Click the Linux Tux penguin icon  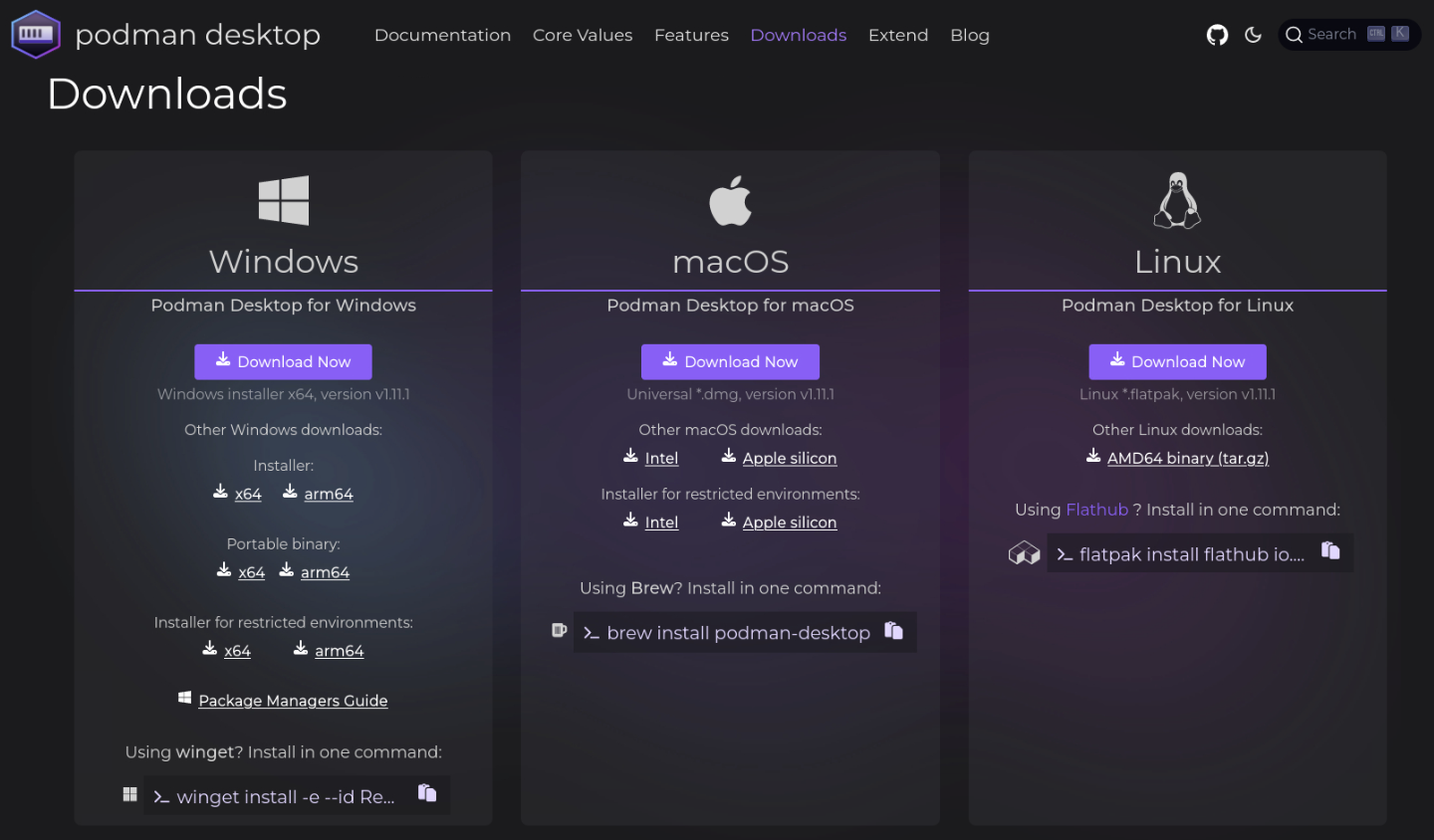tap(1177, 200)
